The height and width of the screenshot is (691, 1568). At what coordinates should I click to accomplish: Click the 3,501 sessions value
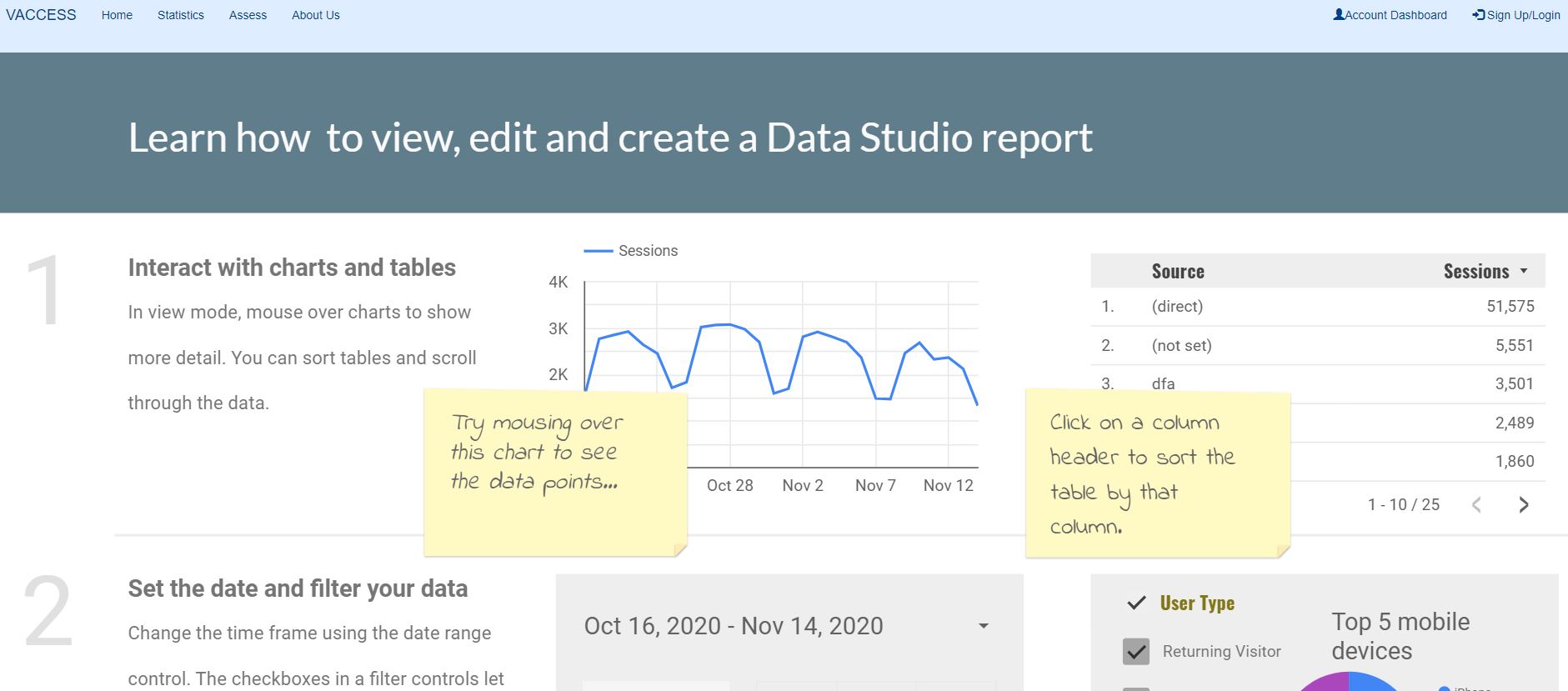click(1515, 383)
